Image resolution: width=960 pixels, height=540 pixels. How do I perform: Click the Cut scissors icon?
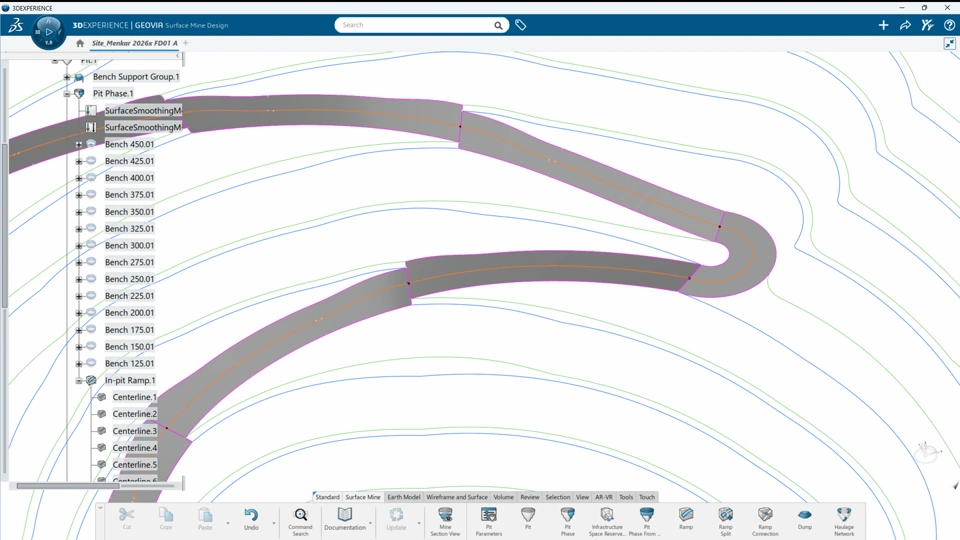click(126, 515)
